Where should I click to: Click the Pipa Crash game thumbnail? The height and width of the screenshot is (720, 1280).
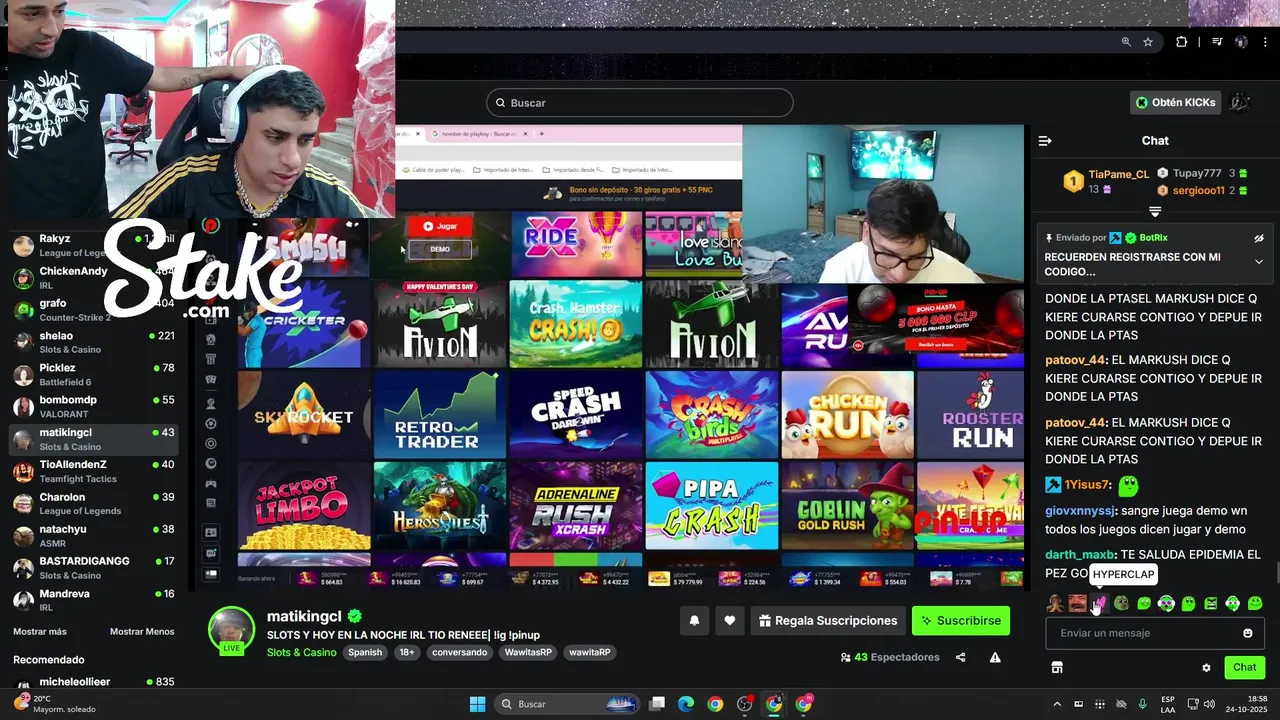click(711, 505)
